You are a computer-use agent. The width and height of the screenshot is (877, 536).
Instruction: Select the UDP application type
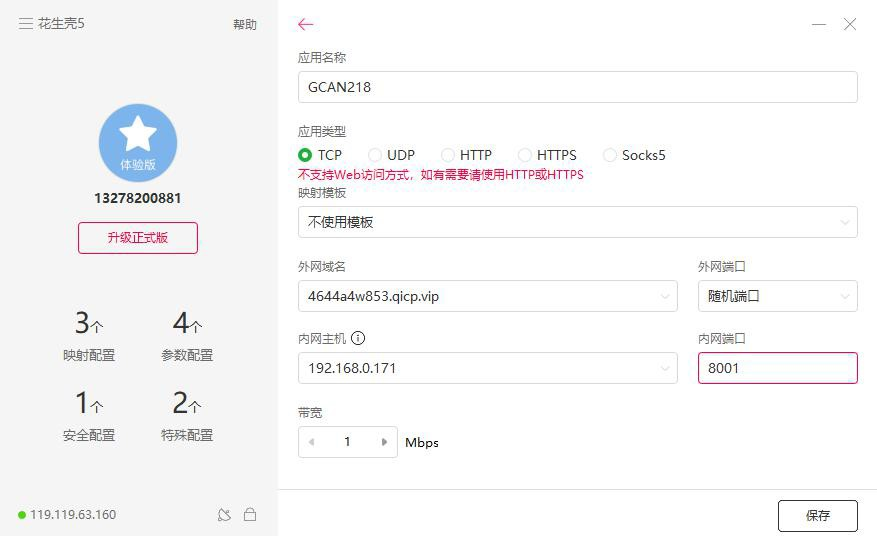[x=375, y=155]
